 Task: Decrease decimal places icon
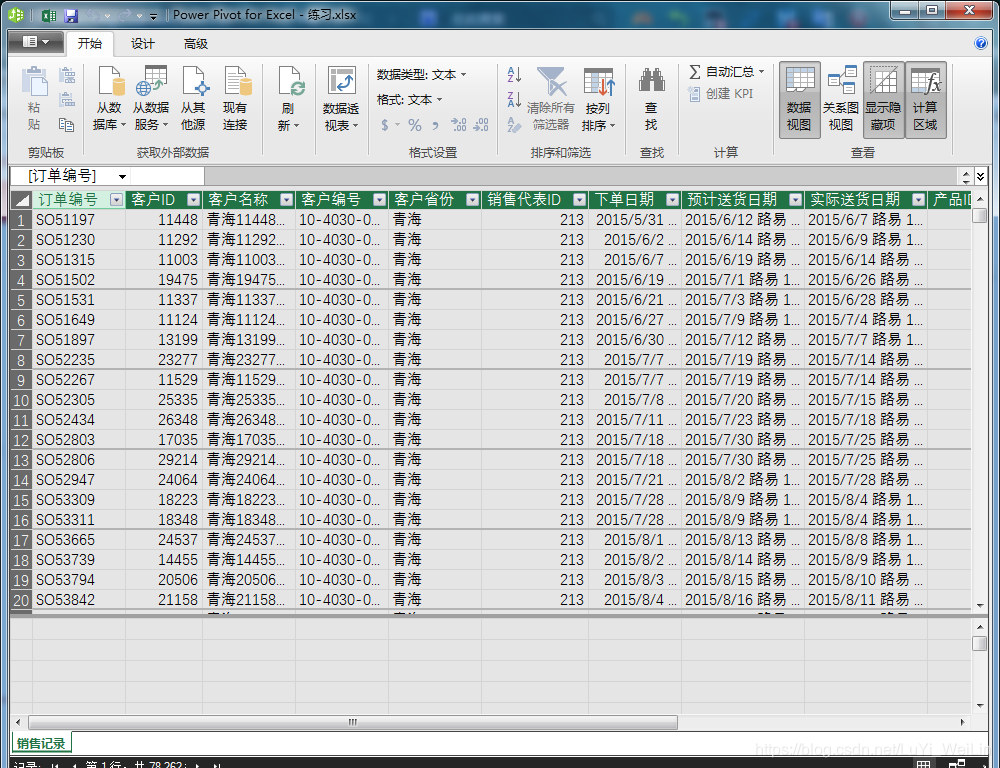(x=481, y=125)
